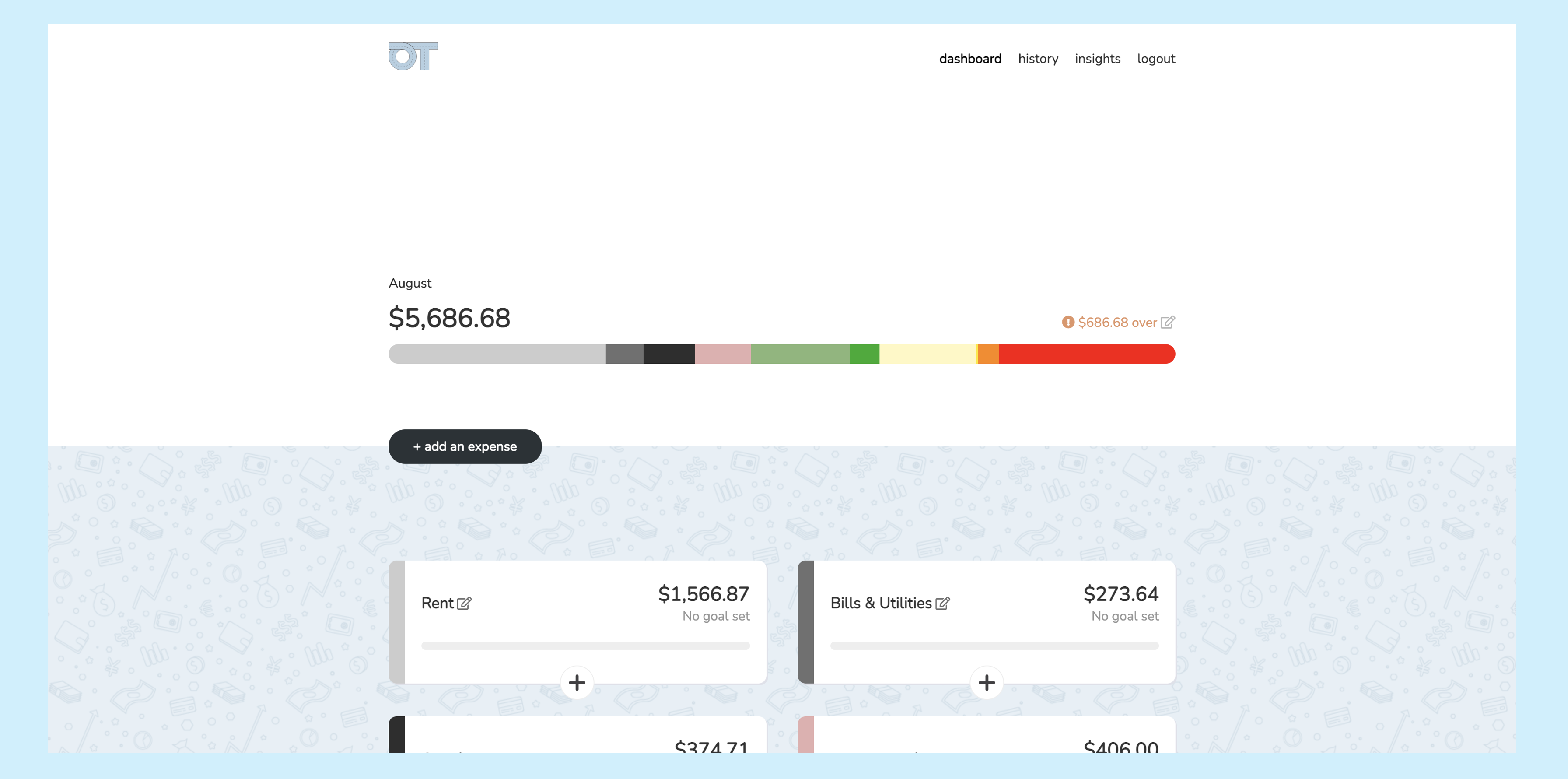The height and width of the screenshot is (779, 1568).
Task: Click the pale yellow spending bar segment
Action: (x=927, y=354)
